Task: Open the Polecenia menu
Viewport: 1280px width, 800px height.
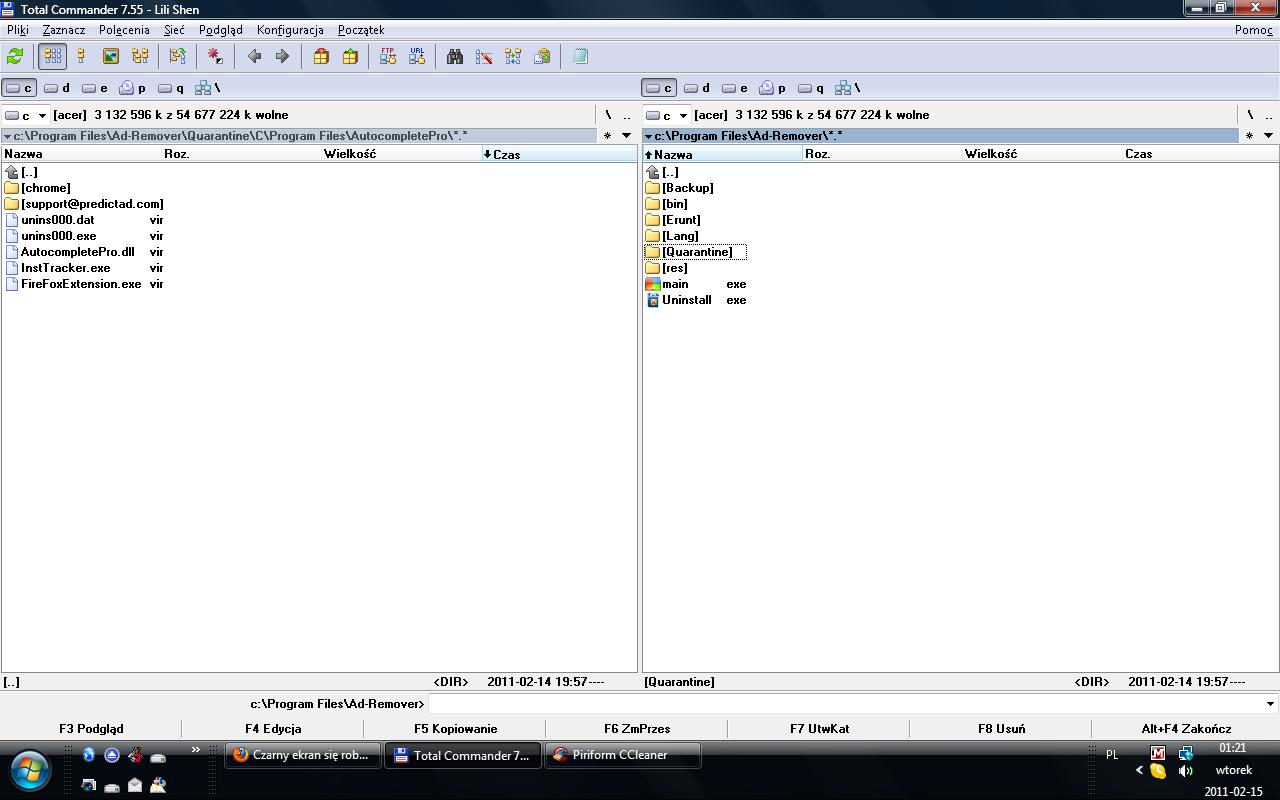Action: point(125,30)
